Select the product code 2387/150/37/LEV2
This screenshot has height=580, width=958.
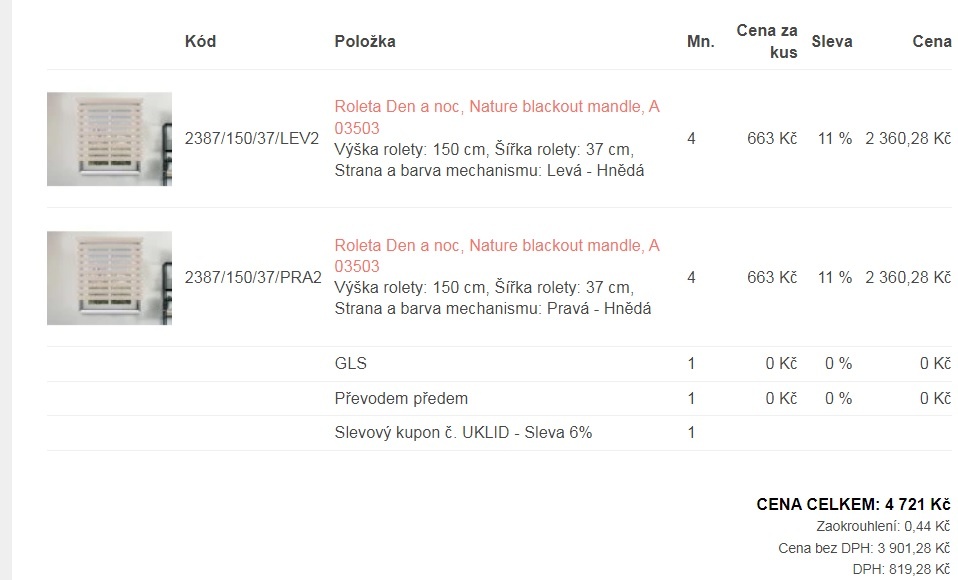point(252,139)
